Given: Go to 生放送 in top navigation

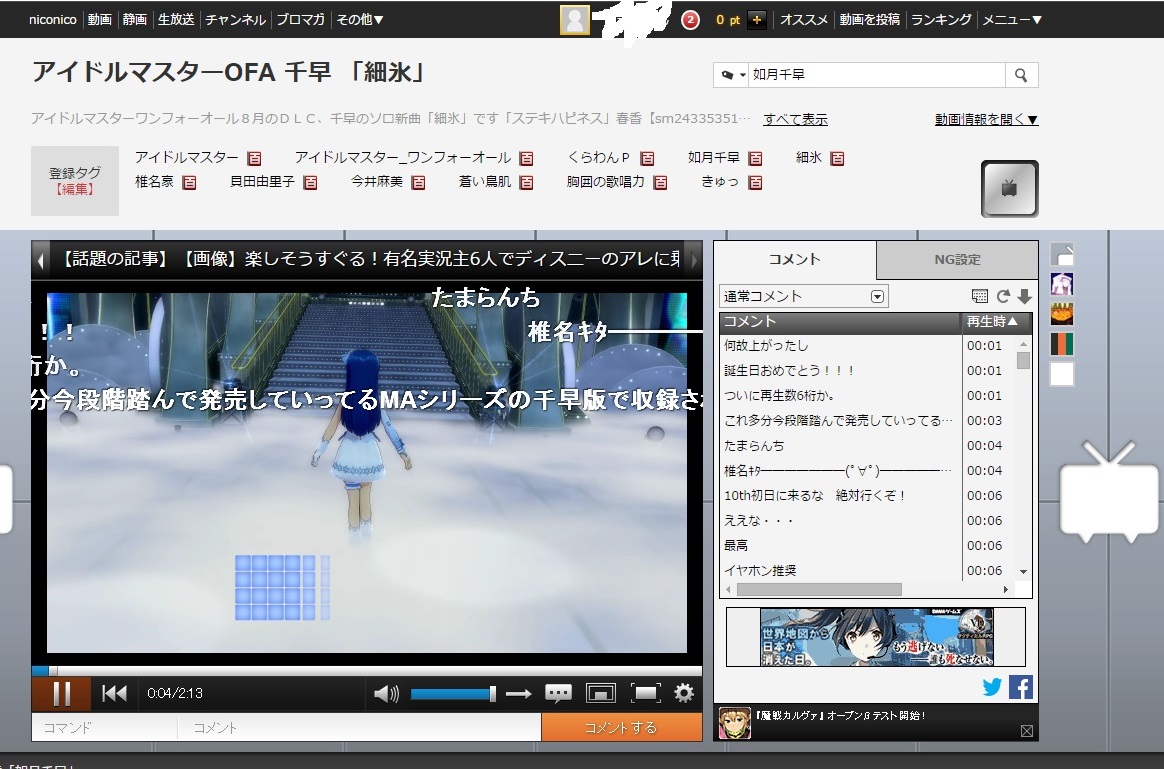Looking at the screenshot, I should (x=176, y=19).
